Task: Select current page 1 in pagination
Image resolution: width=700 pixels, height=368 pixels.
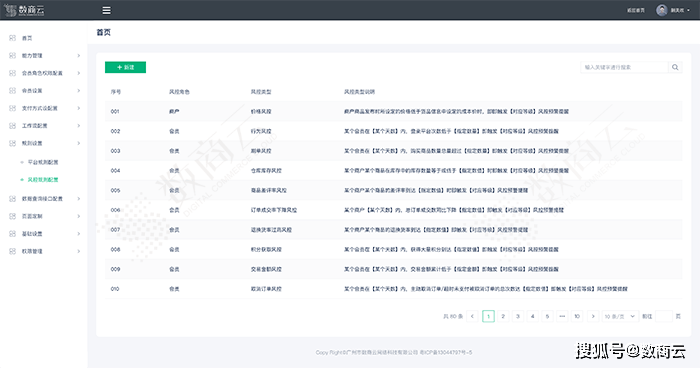Action: (488, 316)
